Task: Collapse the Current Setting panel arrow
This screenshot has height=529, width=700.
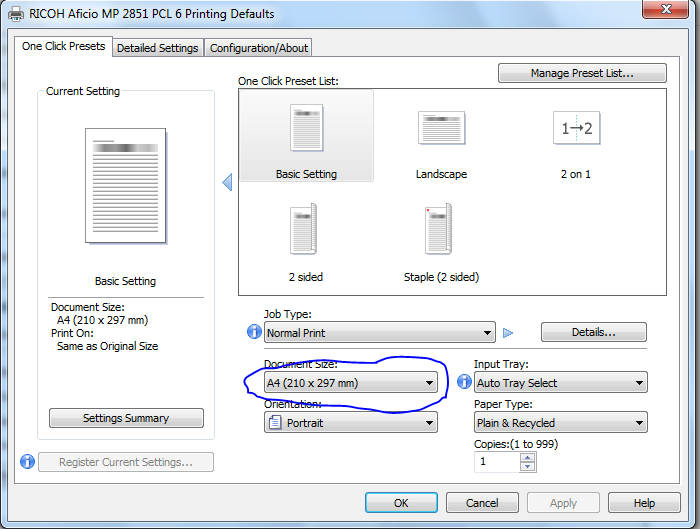Action: tap(226, 182)
